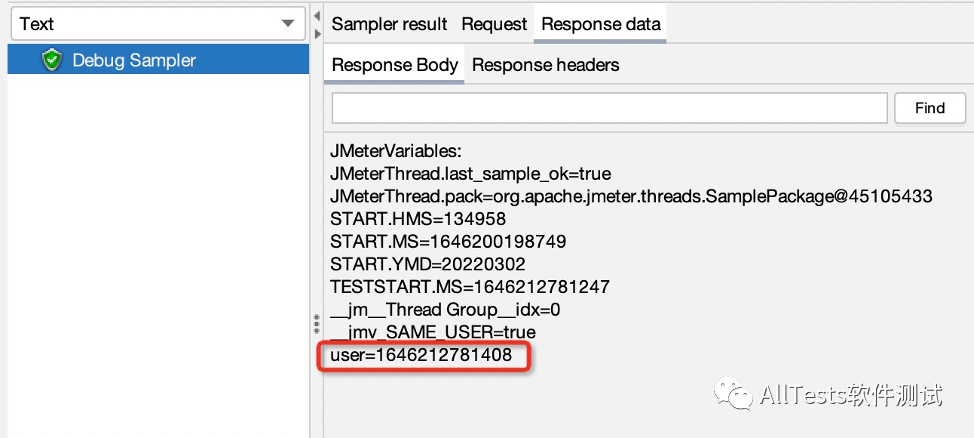Click JMeterThread.last_sample_ok=true line

[x=471, y=173]
